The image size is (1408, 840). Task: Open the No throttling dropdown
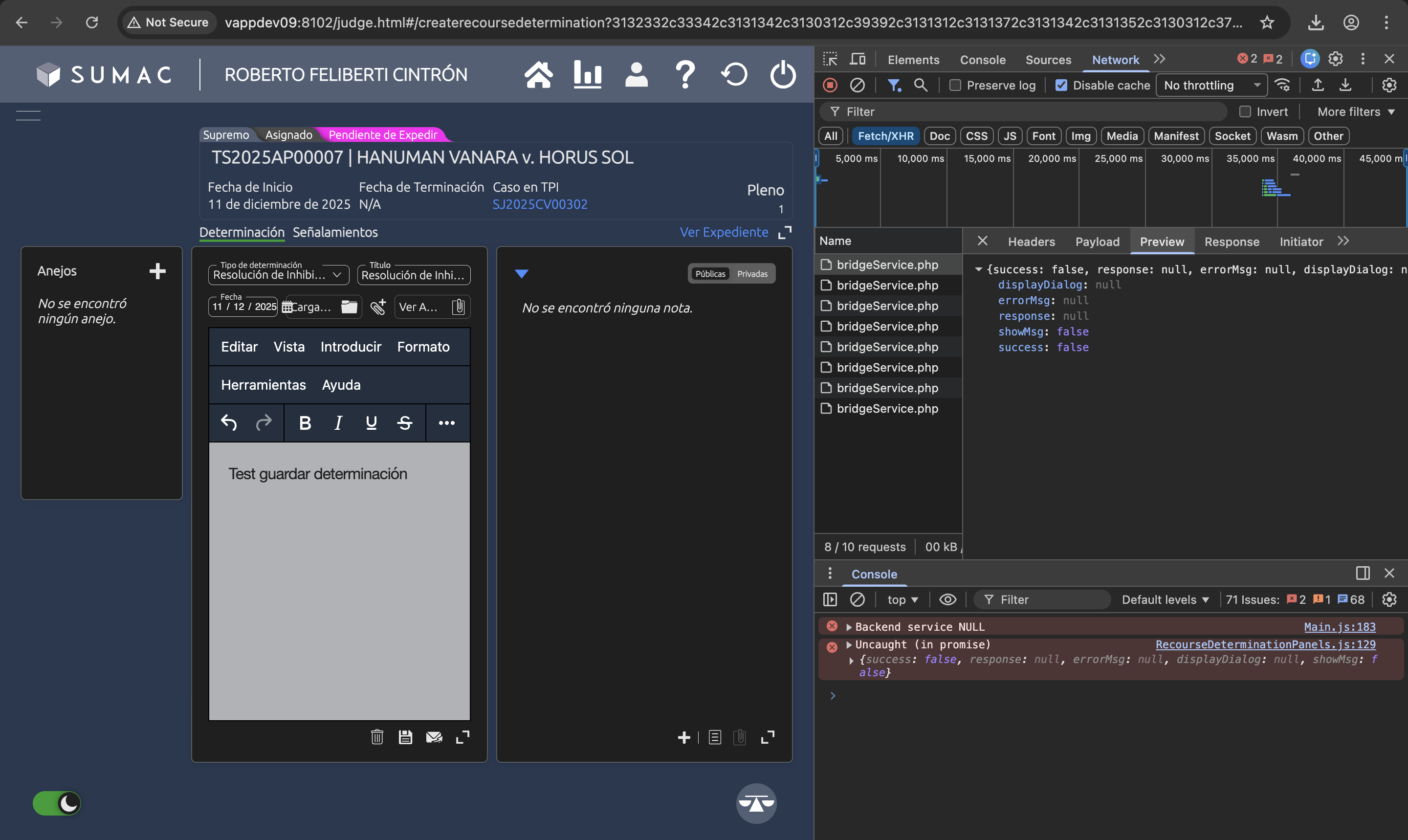[1211, 86]
